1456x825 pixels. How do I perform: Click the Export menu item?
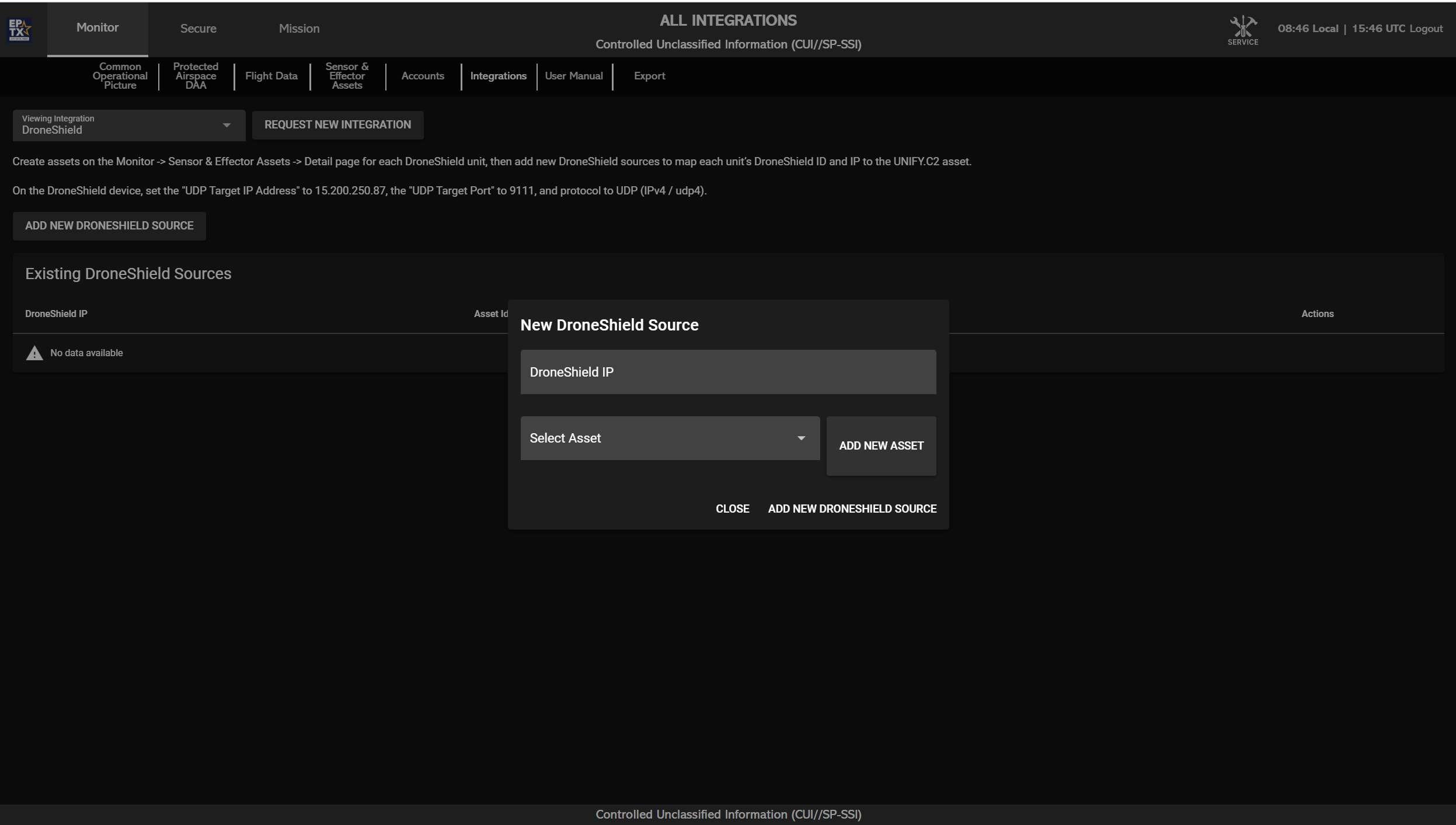pos(649,76)
